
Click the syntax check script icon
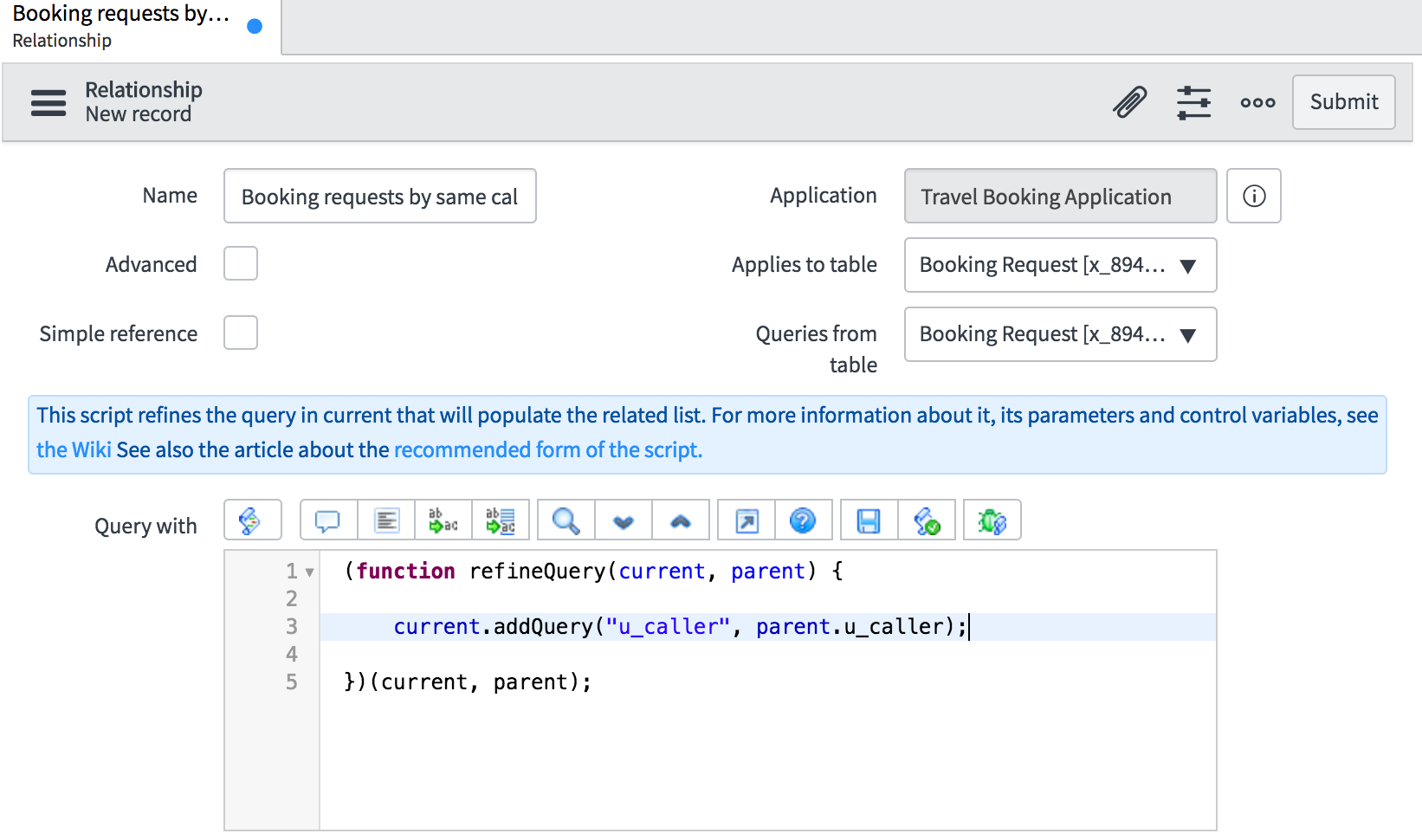pyautogui.click(x=927, y=520)
